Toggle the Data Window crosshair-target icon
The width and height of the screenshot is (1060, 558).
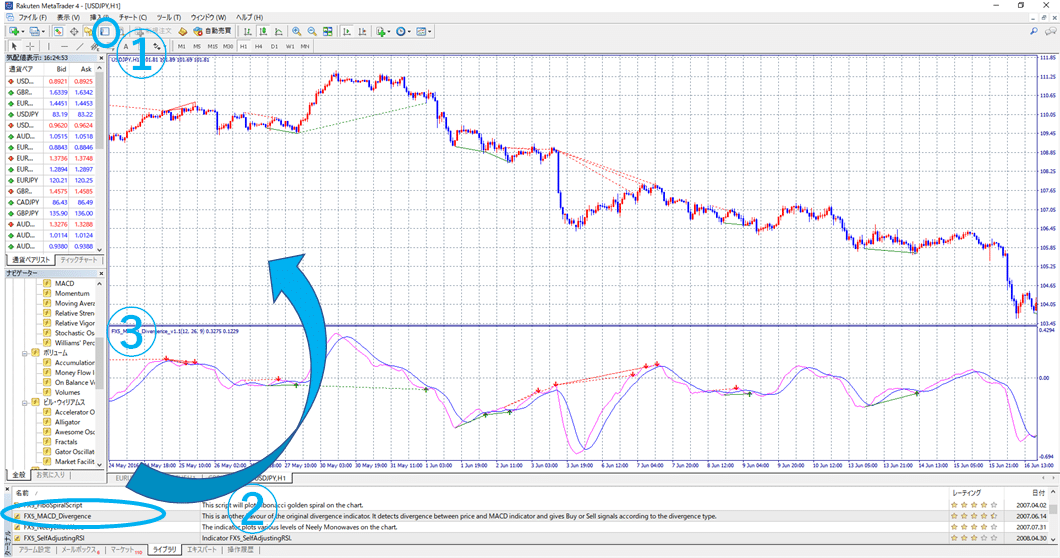point(74,31)
